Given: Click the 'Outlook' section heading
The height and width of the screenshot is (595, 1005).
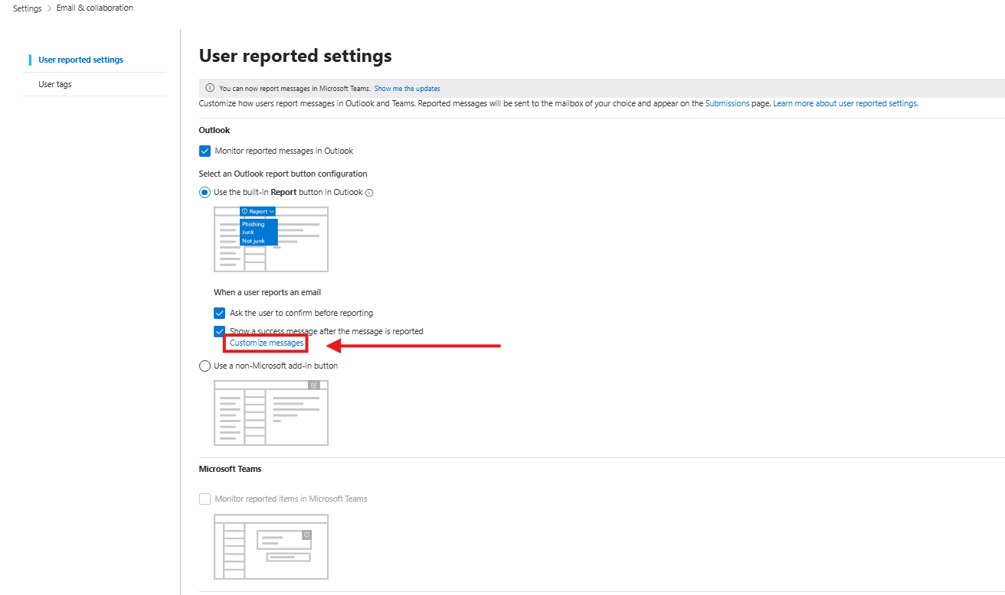Looking at the screenshot, I should (214, 130).
